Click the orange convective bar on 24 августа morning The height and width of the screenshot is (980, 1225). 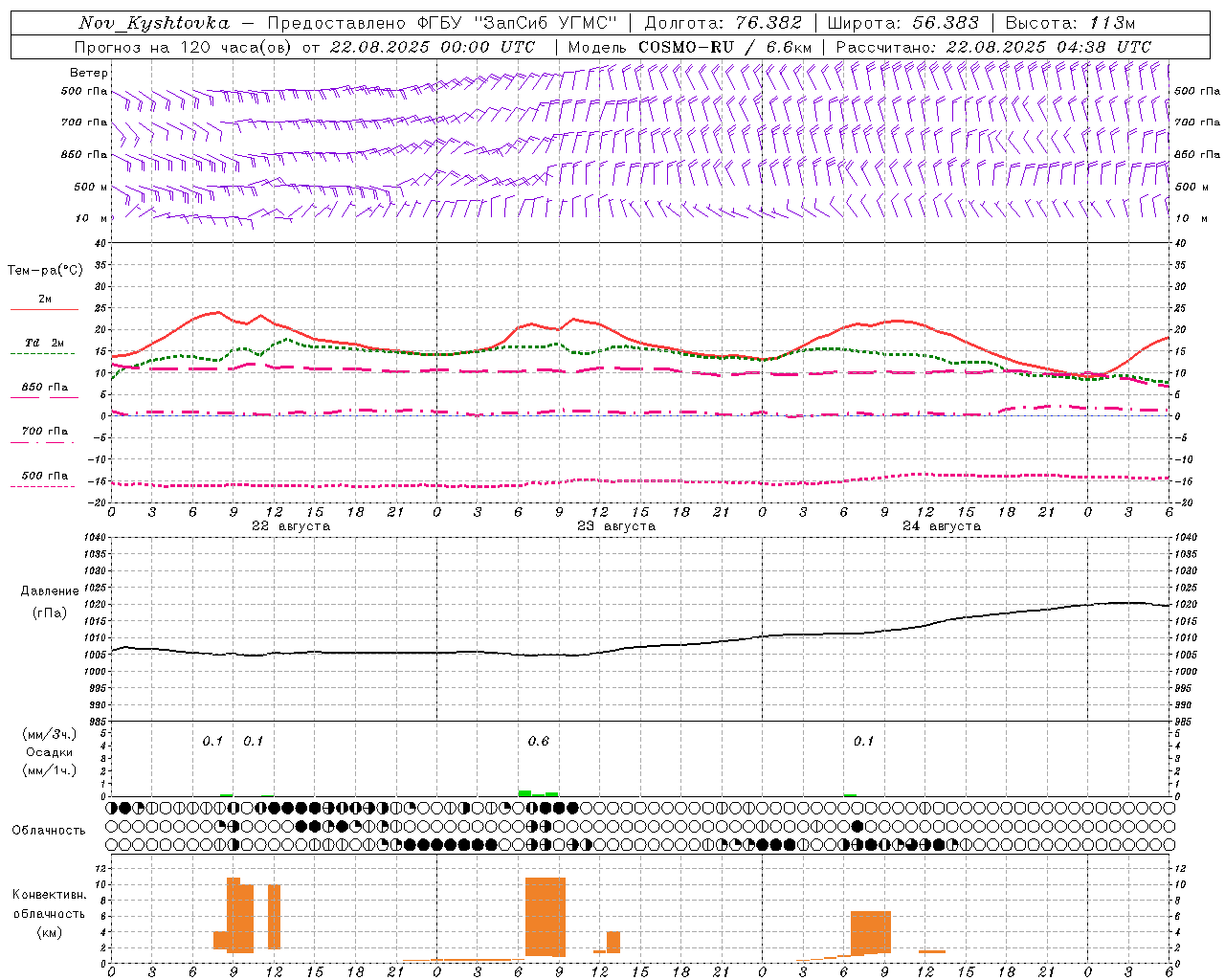(x=871, y=932)
